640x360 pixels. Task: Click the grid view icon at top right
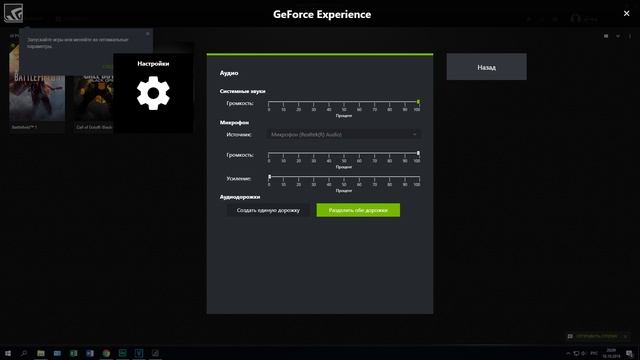tap(606, 36)
